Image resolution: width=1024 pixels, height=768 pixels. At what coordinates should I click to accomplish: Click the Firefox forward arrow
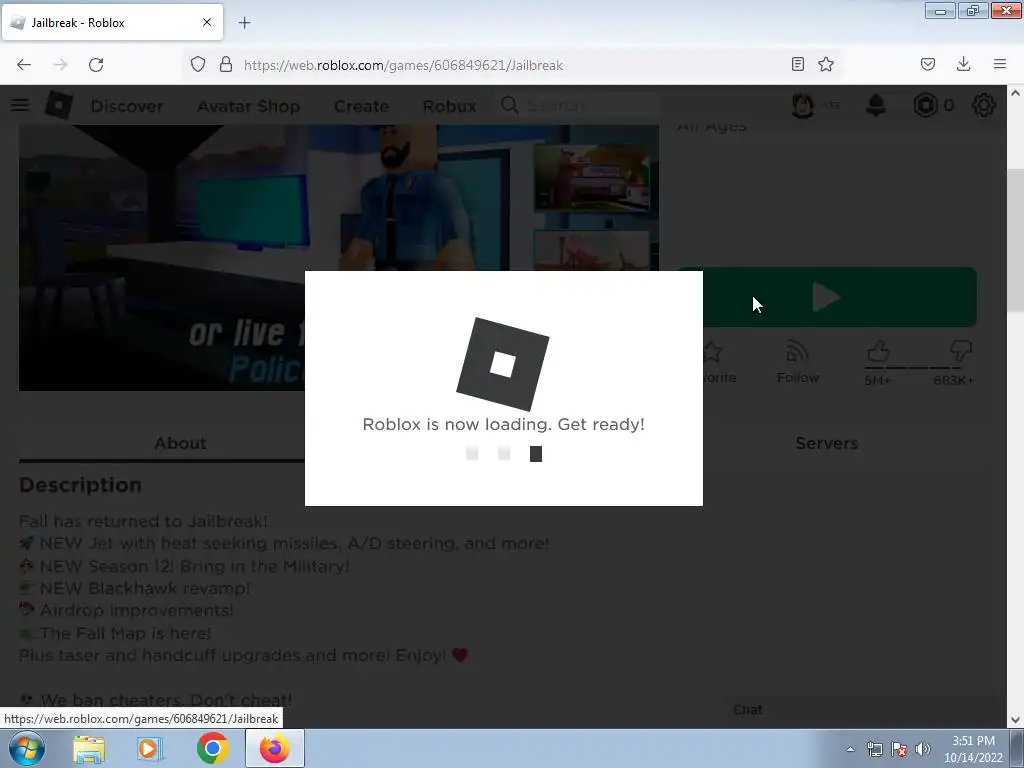click(60, 65)
